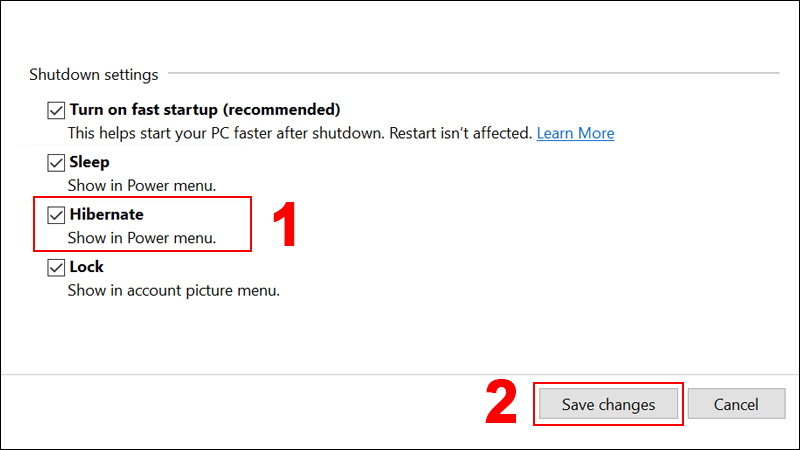Open the Learn More link
Viewport: 800px width, 450px height.
click(575, 133)
